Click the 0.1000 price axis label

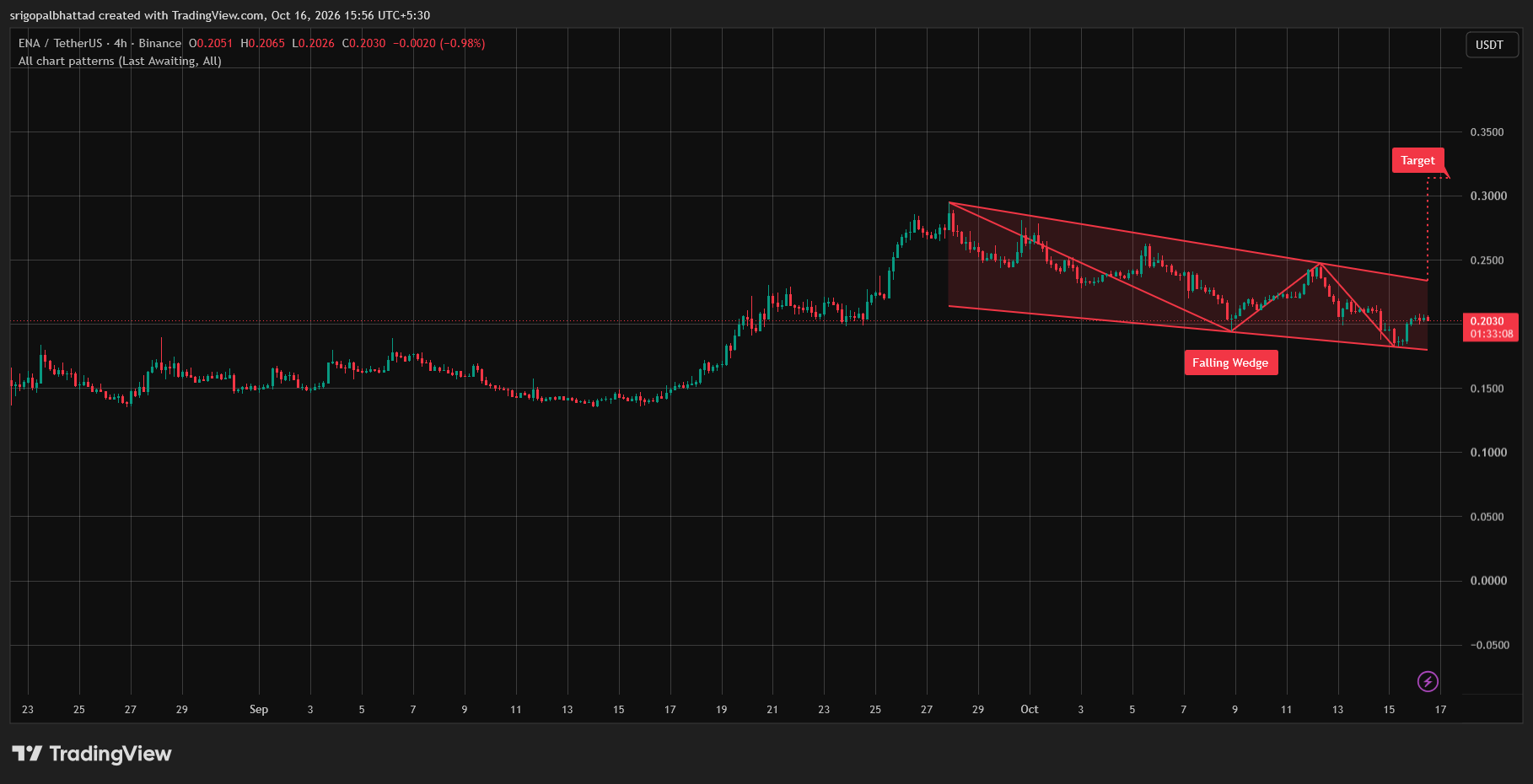click(x=1488, y=453)
